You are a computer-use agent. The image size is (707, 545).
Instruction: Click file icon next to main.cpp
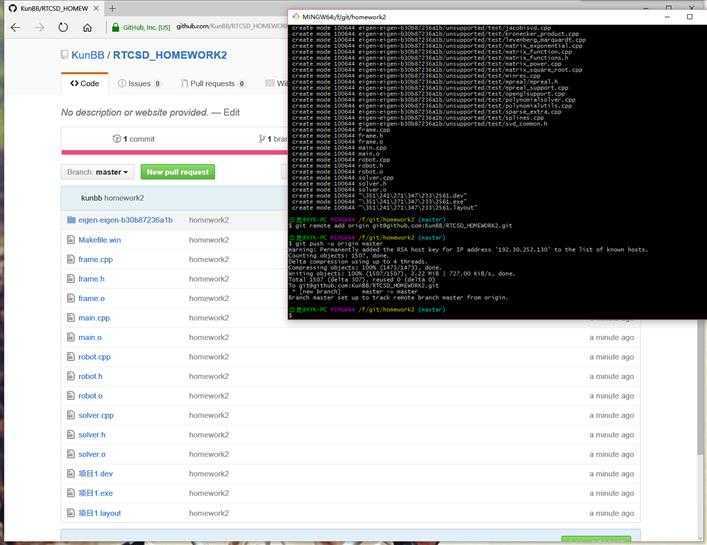(71, 318)
